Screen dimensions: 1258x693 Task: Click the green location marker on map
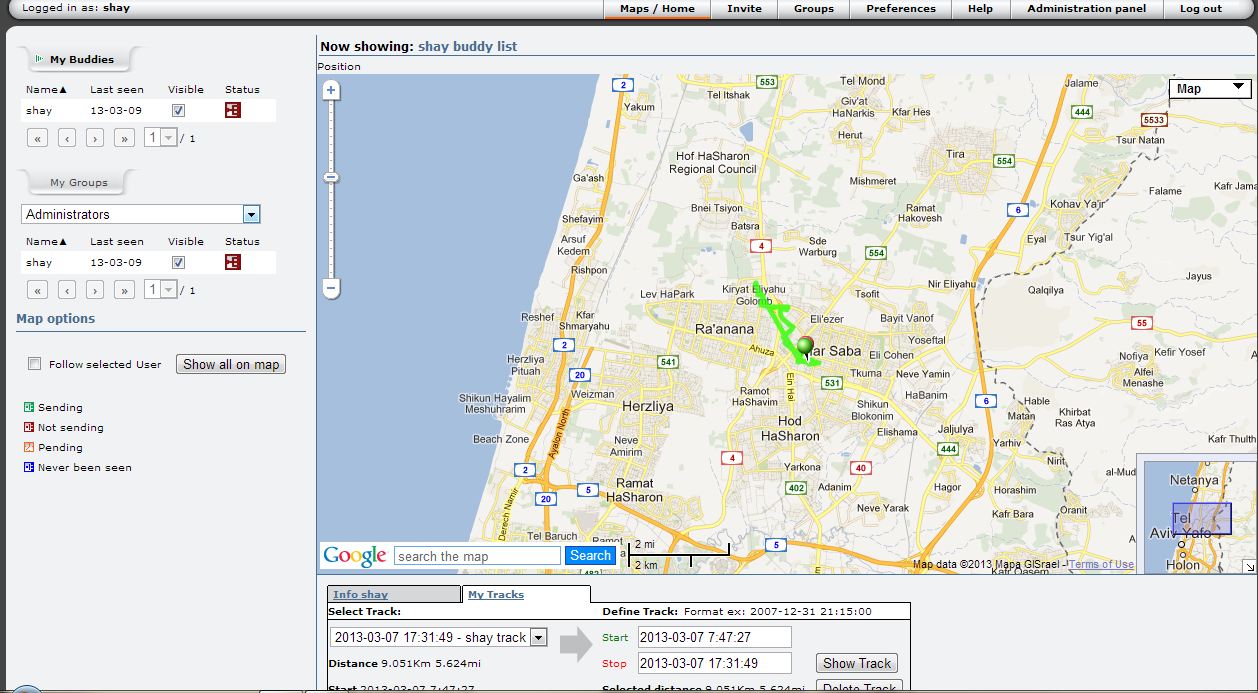(806, 347)
